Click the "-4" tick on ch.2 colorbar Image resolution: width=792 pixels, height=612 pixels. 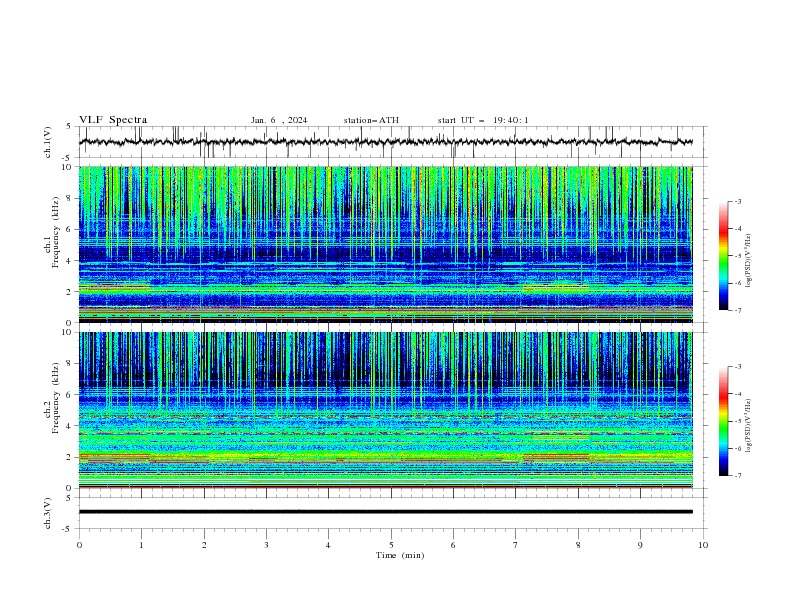[737, 394]
